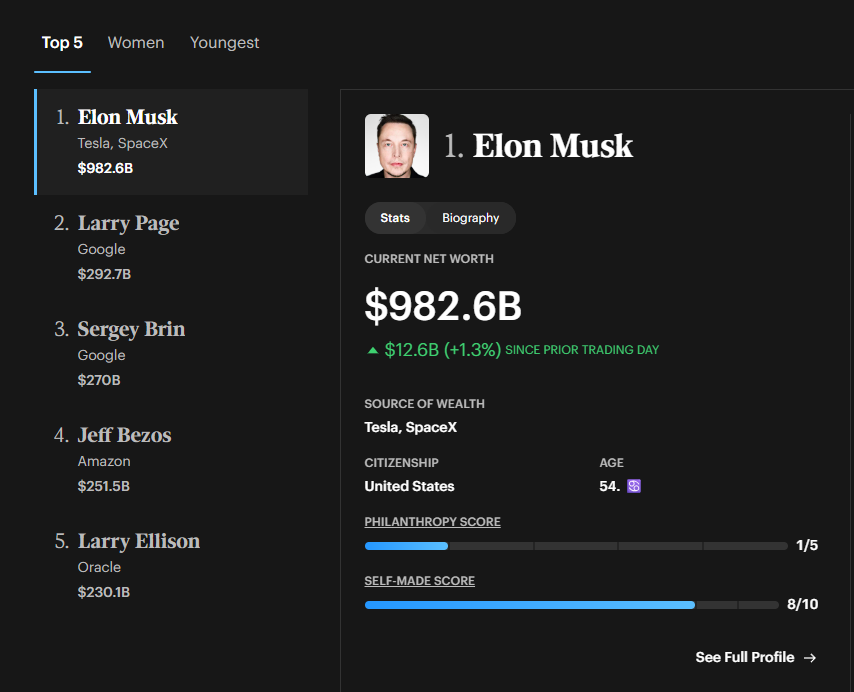Image resolution: width=854 pixels, height=692 pixels.
Task: Click the Elon Musk heading in the detail panel
Action: (x=552, y=146)
